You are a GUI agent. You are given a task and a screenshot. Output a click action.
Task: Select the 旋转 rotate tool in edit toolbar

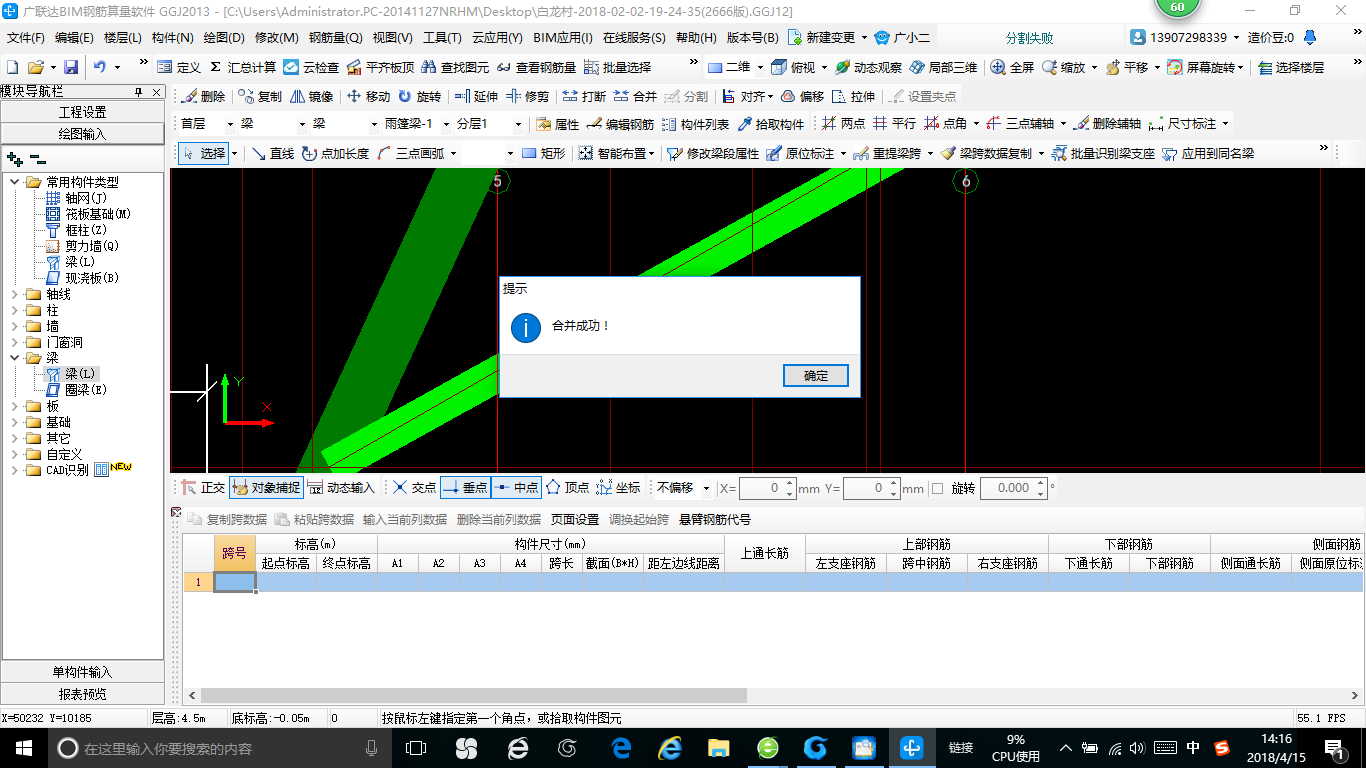tap(419, 97)
